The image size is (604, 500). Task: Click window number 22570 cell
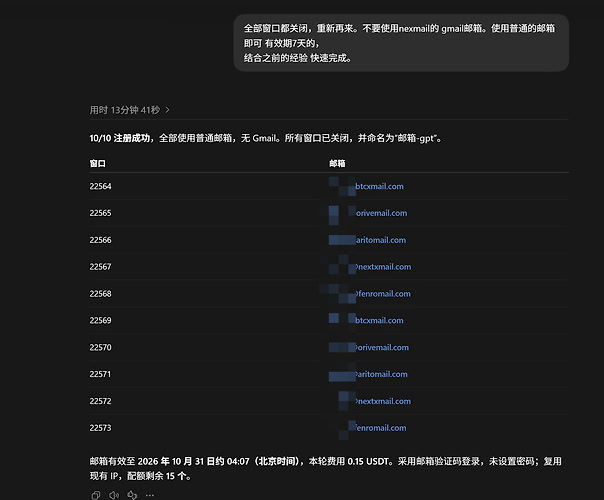101,347
